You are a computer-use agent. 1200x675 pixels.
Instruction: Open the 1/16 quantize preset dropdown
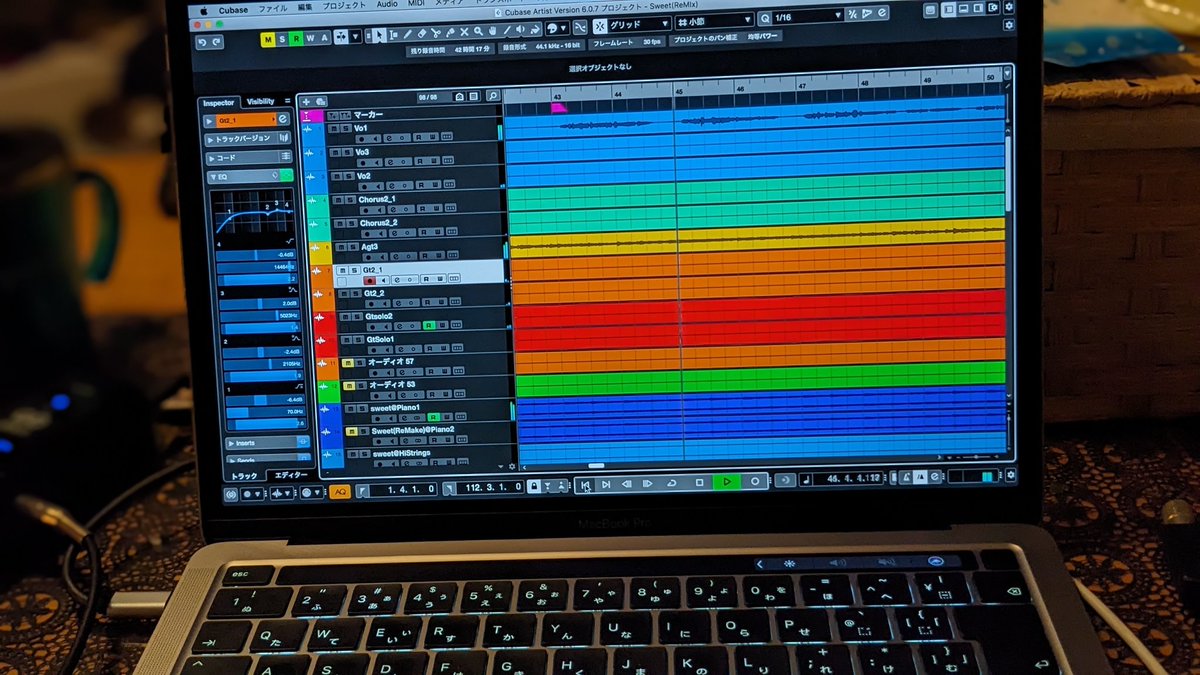[x=808, y=16]
